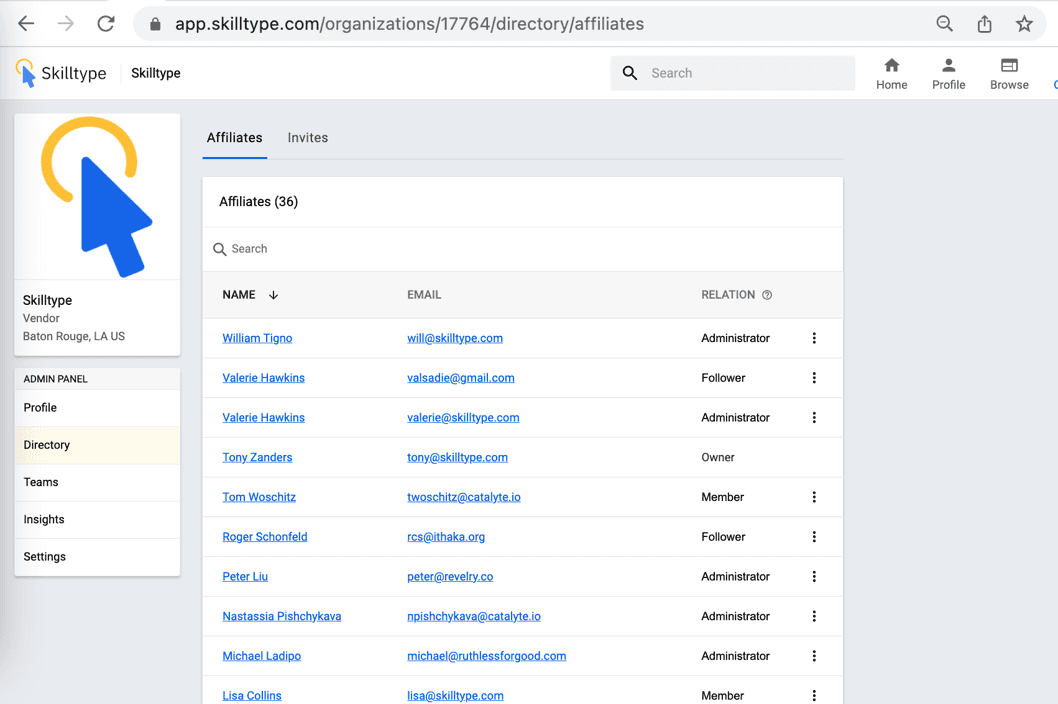Click the peter@revelry.co email link
This screenshot has width=1058, height=704.
(450, 576)
